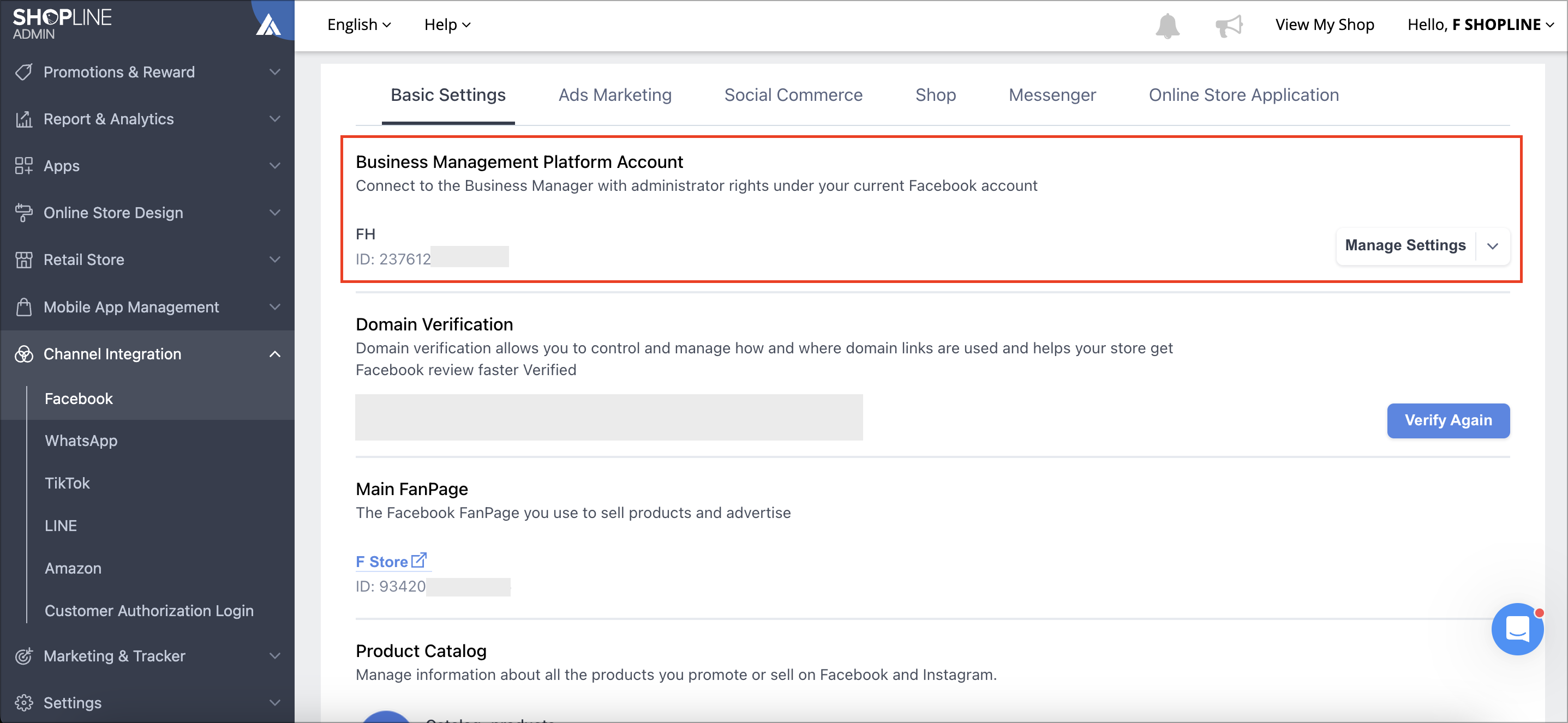Click the Report & Analytics chart icon

point(24,118)
